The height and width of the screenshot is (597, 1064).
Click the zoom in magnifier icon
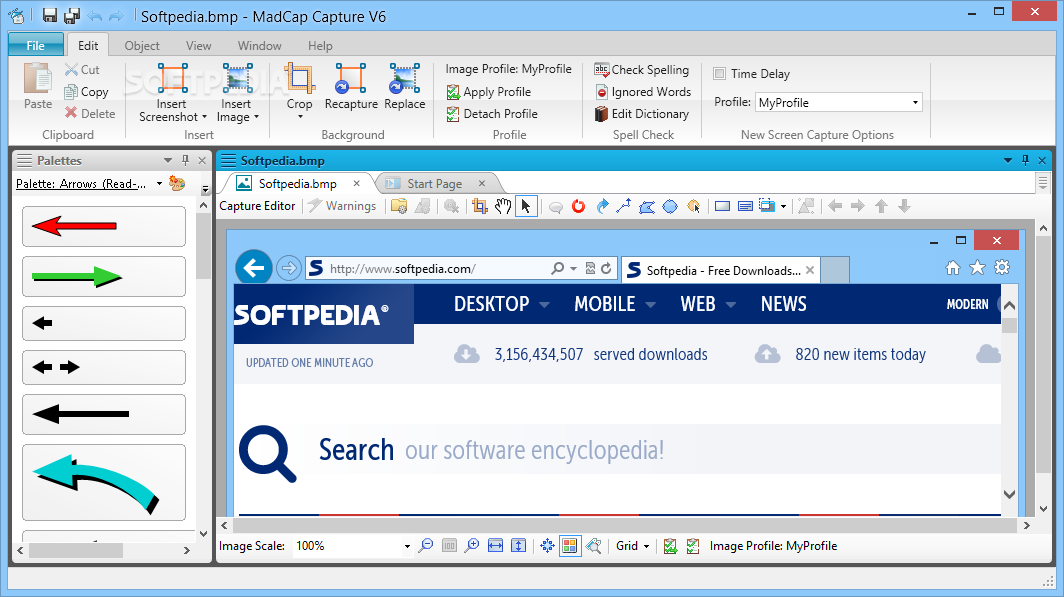[x=472, y=545]
